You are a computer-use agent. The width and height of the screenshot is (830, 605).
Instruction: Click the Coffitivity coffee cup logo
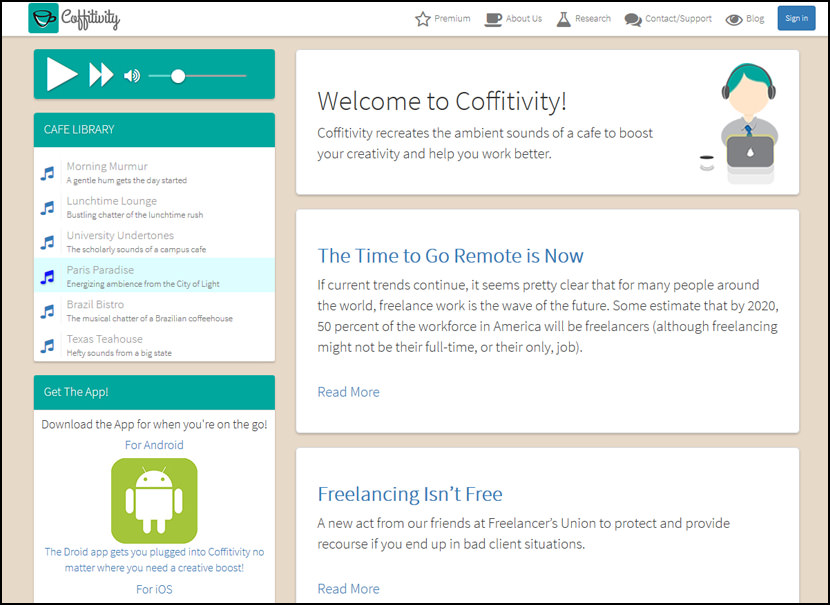pos(43,18)
